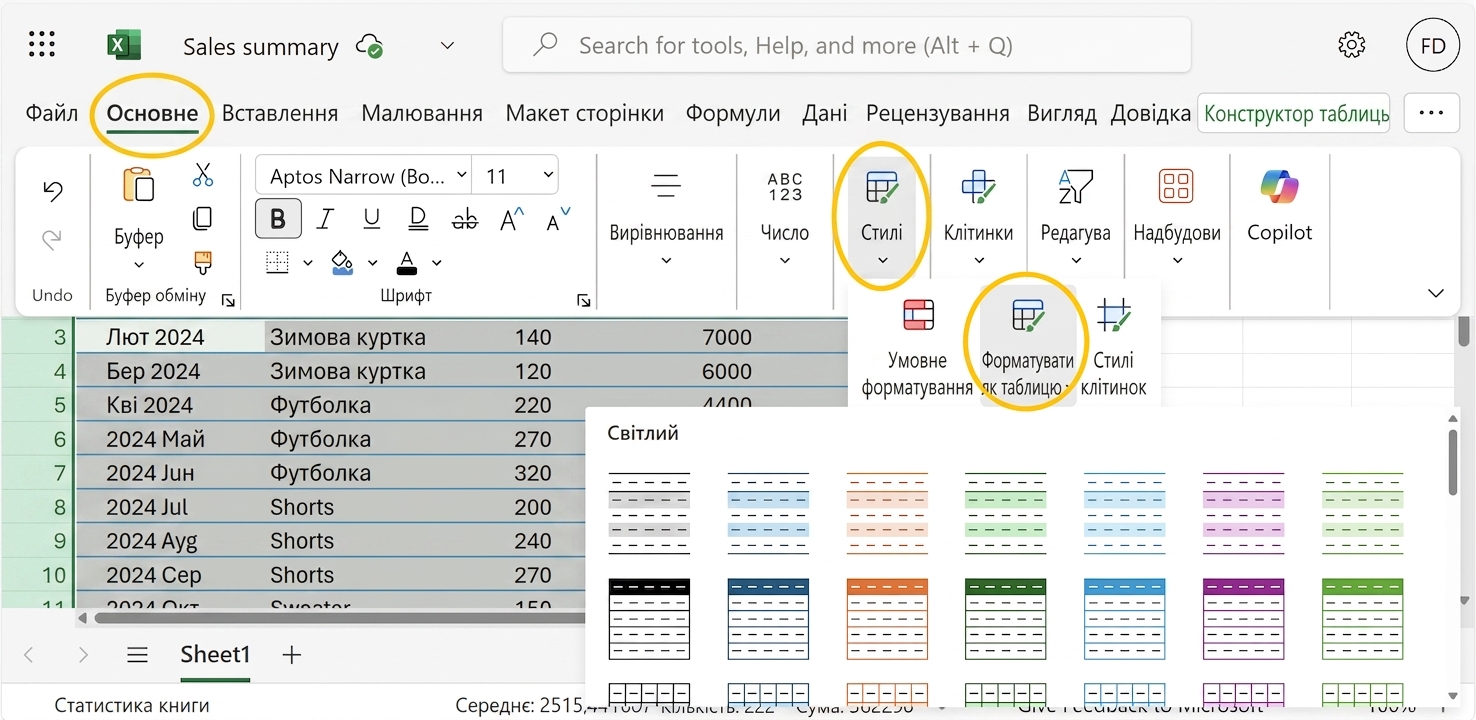
Task: Open Стилі клітинок cell styles
Action: pyautogui.click(x=1113, y=346)
